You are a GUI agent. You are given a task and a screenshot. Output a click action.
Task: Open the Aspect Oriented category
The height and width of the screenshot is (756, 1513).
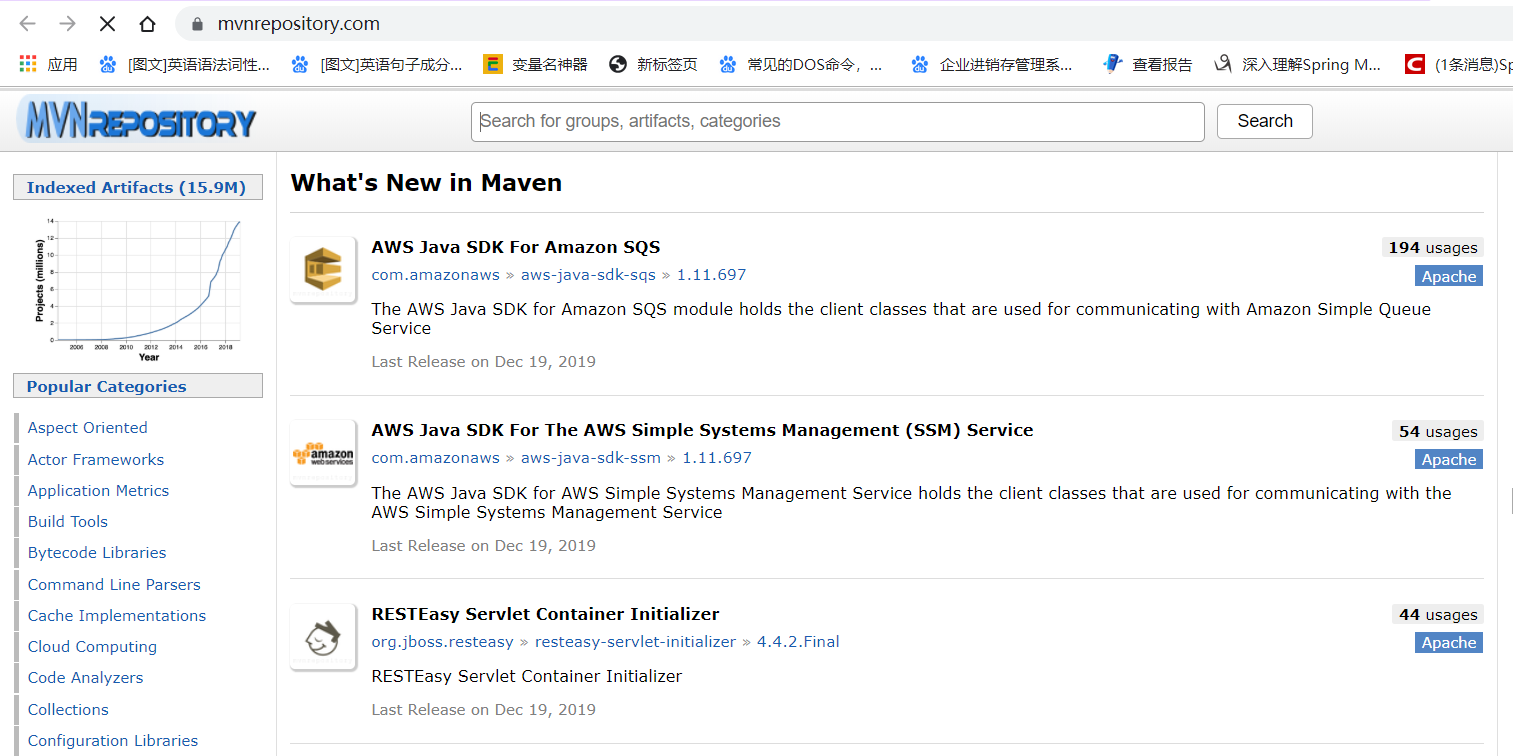[x=87, y=427]
